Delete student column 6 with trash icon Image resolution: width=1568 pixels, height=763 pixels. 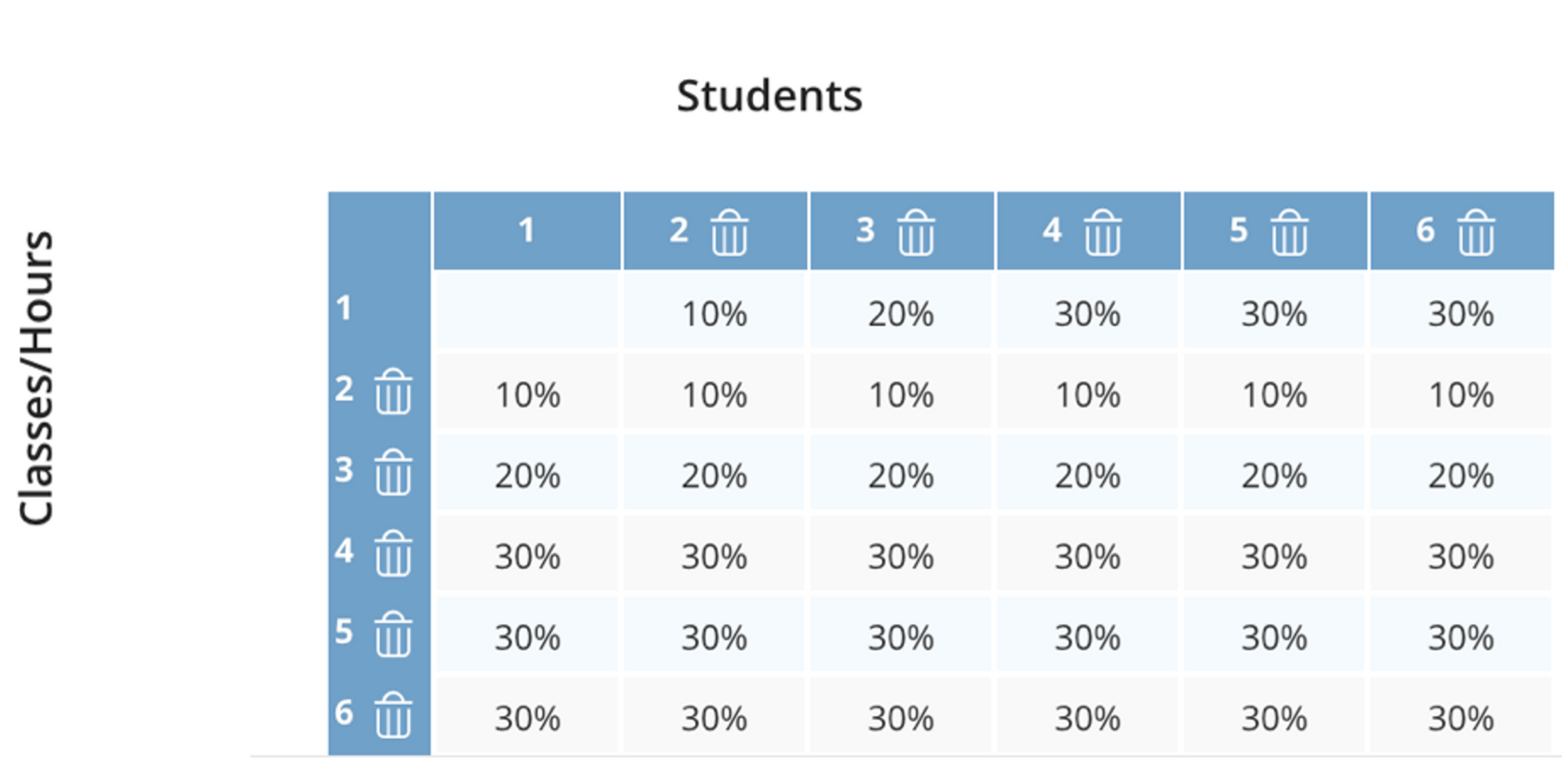[x=1476, y=233]
